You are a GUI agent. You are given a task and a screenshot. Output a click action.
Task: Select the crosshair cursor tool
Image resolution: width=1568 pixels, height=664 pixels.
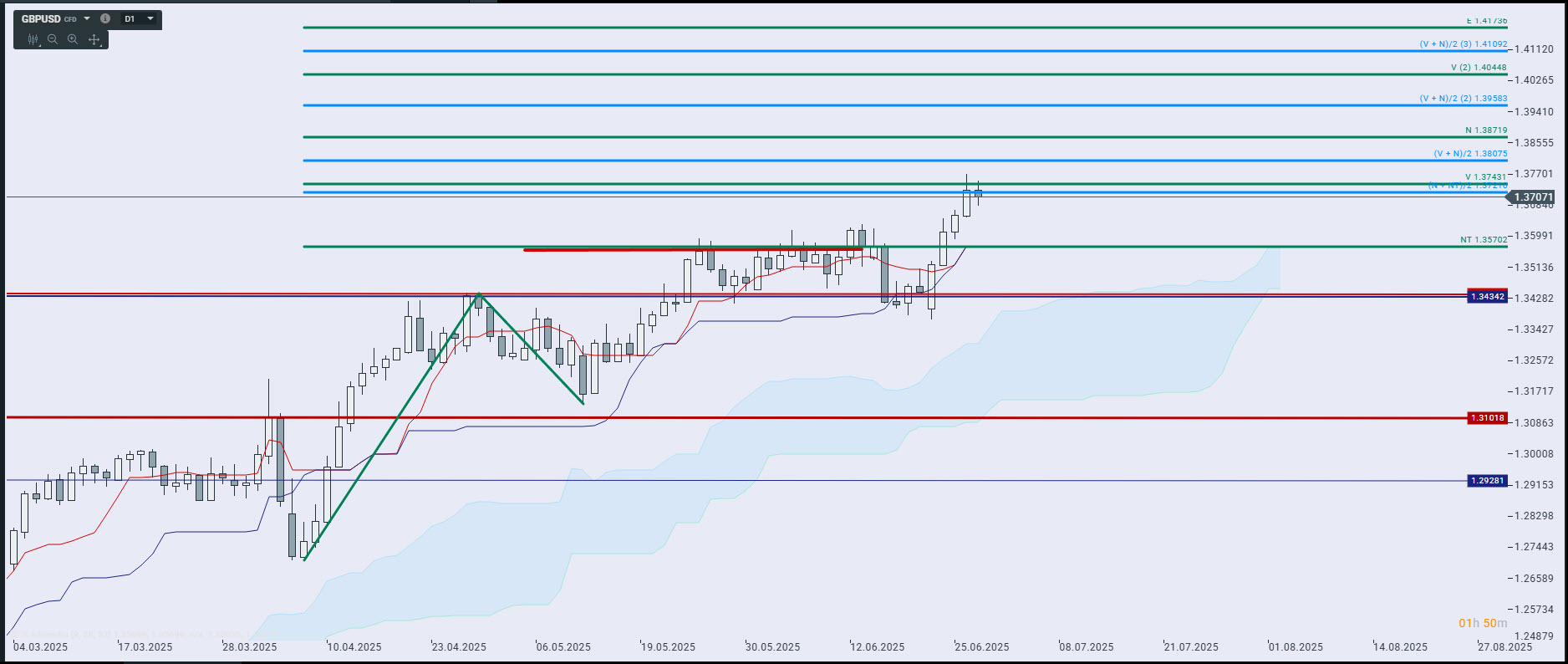pos(94,39)
